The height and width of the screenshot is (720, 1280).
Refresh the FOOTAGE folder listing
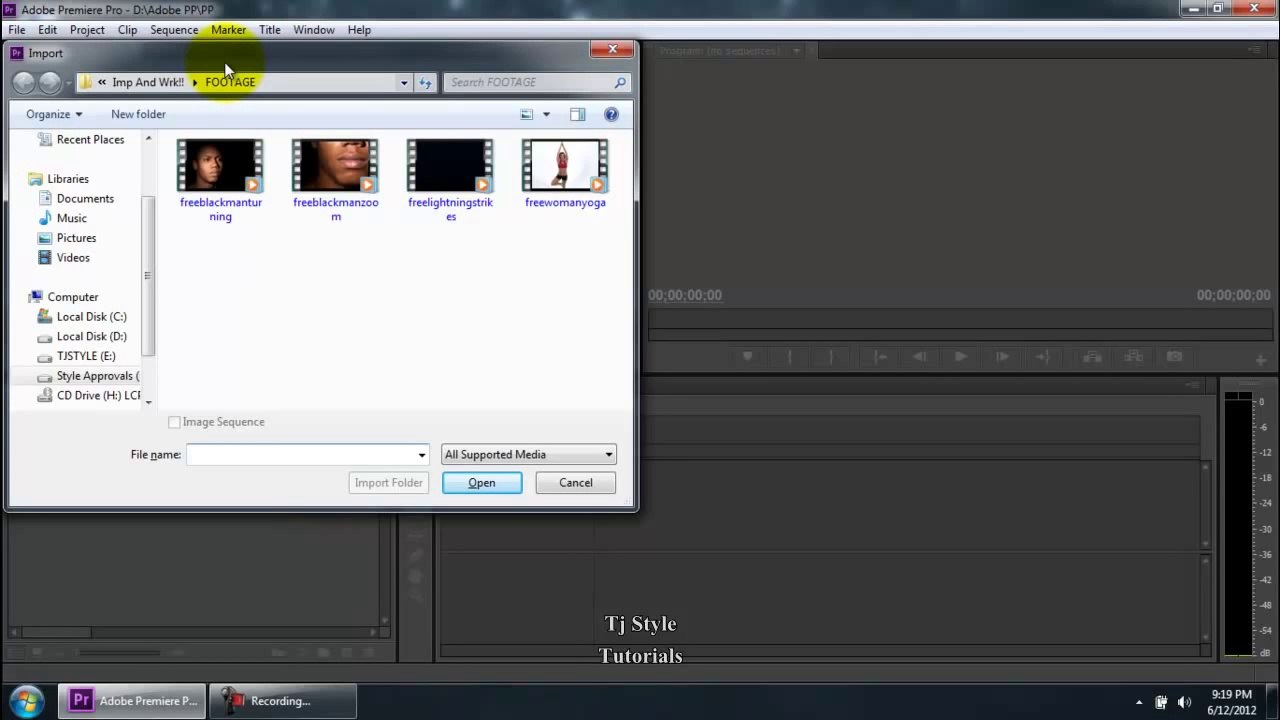pyautogui.click(x=425, y=83)
